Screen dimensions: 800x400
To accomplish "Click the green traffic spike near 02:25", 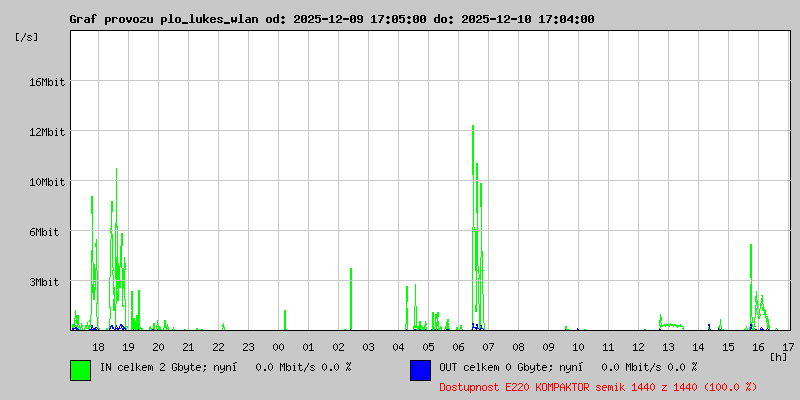I will pos(351,298).
